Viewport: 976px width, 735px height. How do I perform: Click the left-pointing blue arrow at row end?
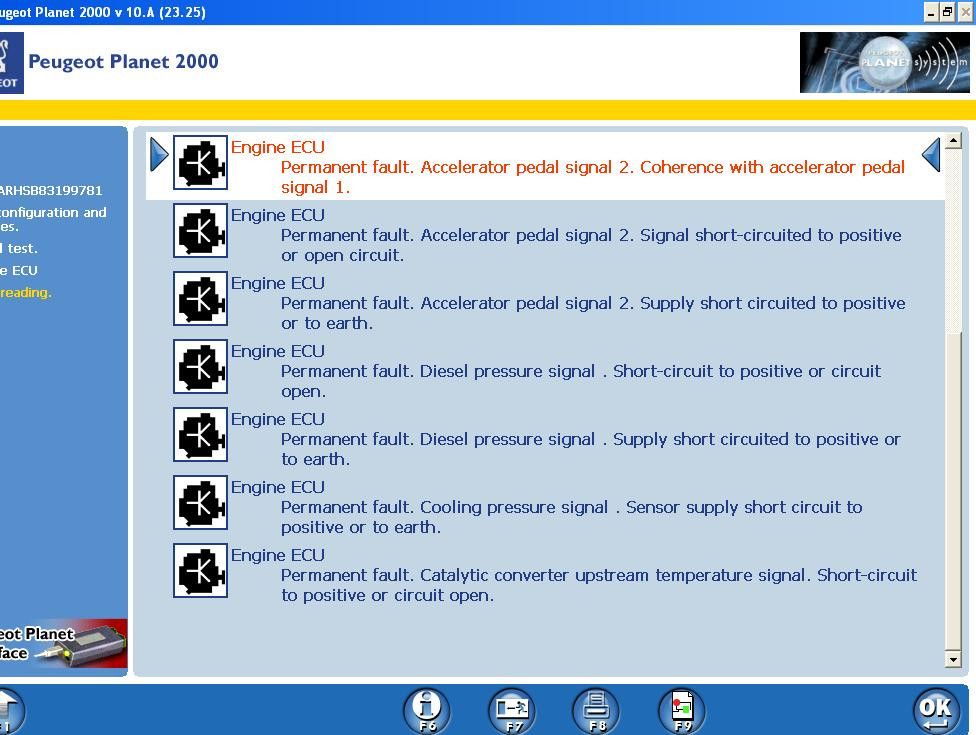(x=931, y=154)
